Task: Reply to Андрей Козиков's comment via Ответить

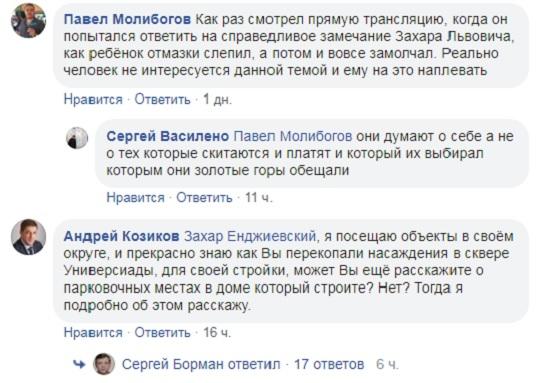Action: 162,332
